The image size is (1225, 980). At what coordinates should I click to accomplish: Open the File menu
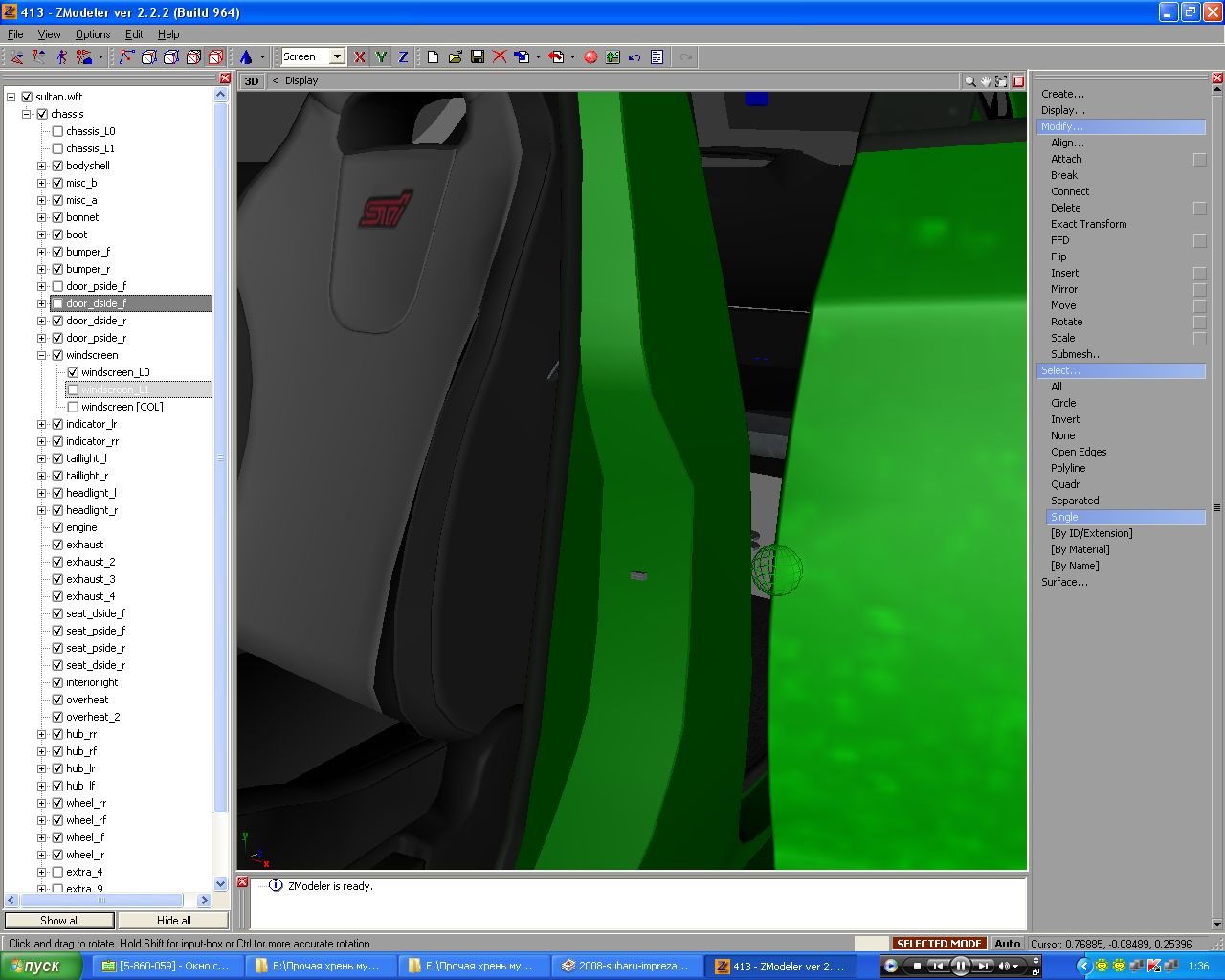(x=15, y=34)
